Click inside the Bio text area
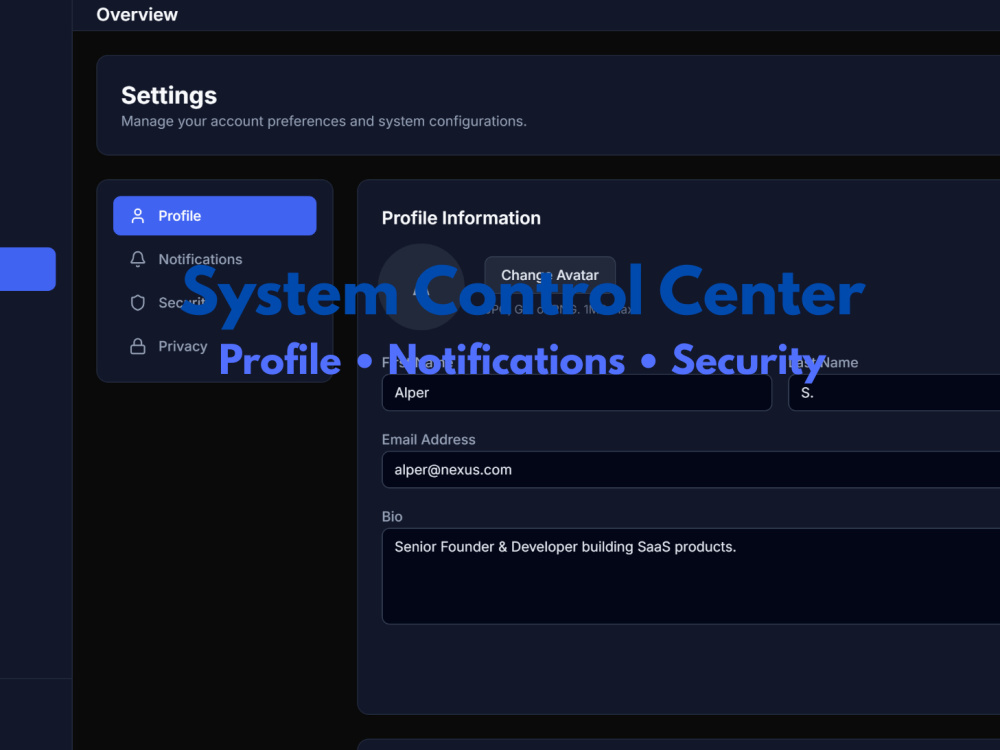Viewport: 1000px width, 750px height. point(691,576)
